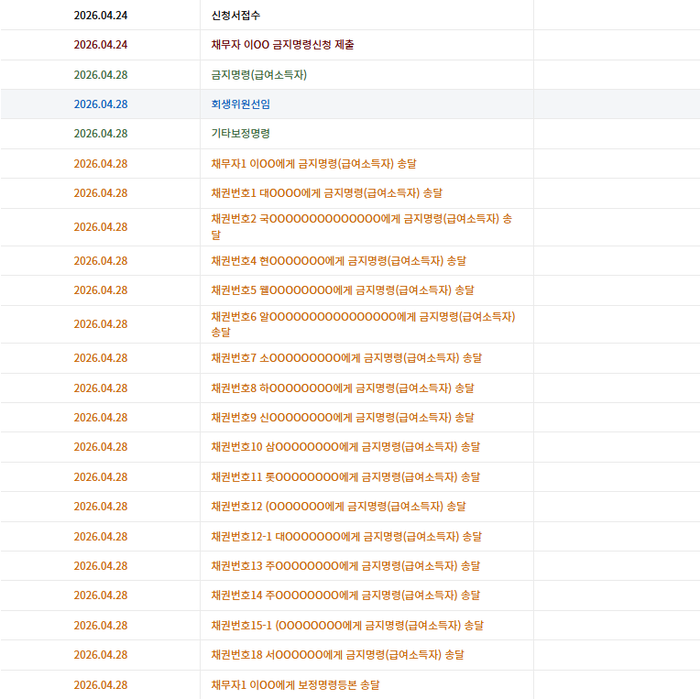Viewport: 700px width, 699px height.
Task: Select '채무자1 이OO에게 보정명령등본 송달' entry
Action: (295, 685)
